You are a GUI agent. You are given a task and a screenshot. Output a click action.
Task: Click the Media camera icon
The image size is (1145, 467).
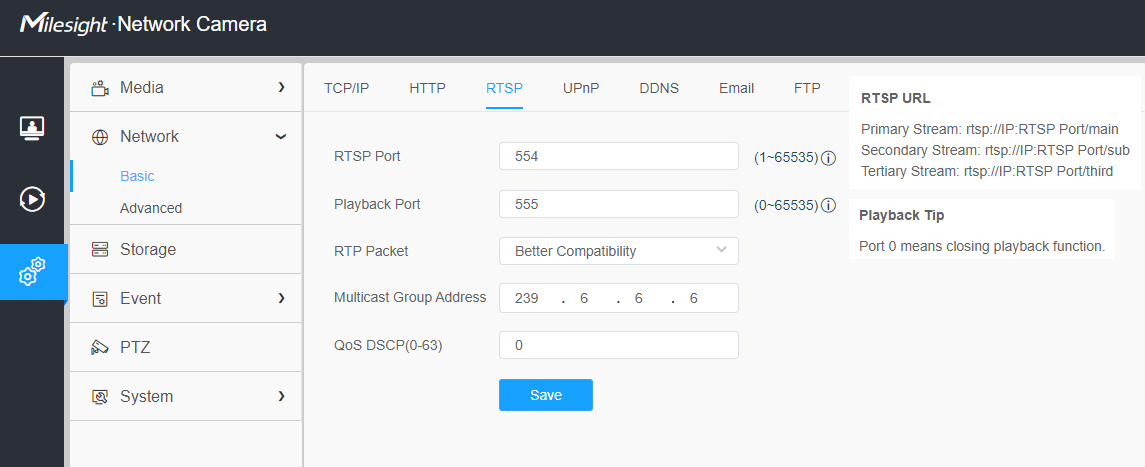[99, 88]
